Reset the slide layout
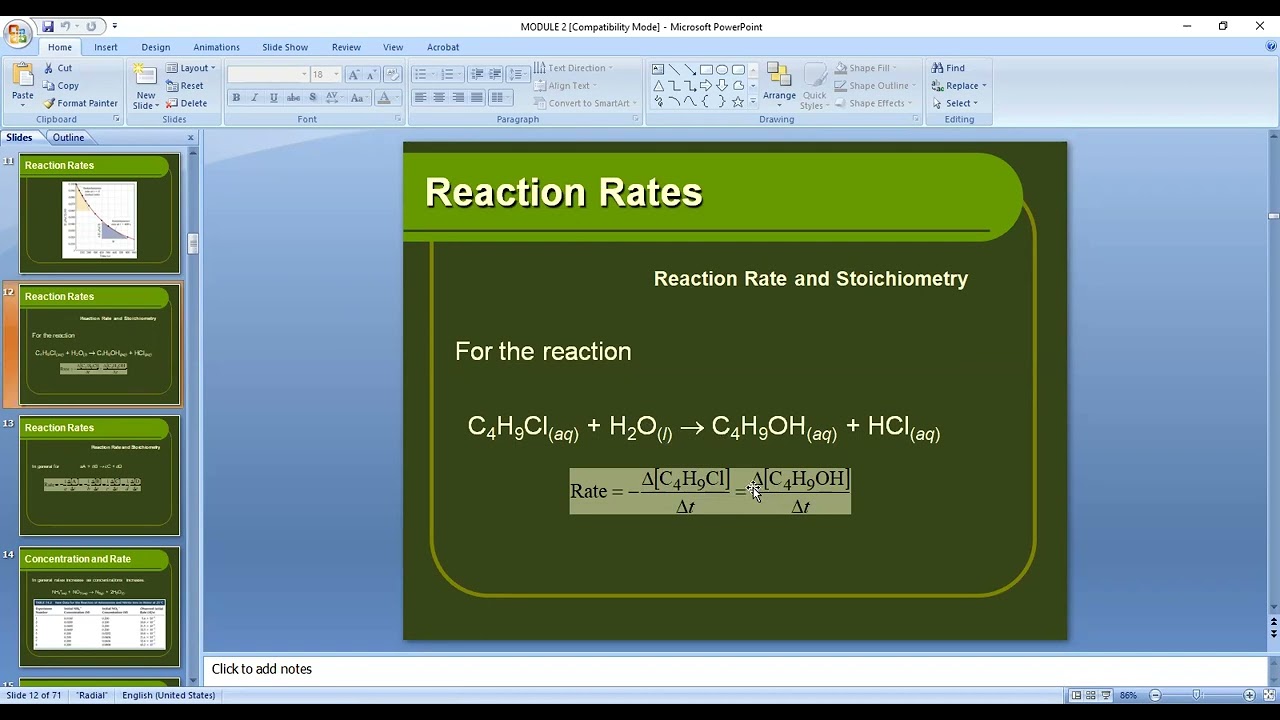This screenshot has width=1280, height=720. click(185, 86)
